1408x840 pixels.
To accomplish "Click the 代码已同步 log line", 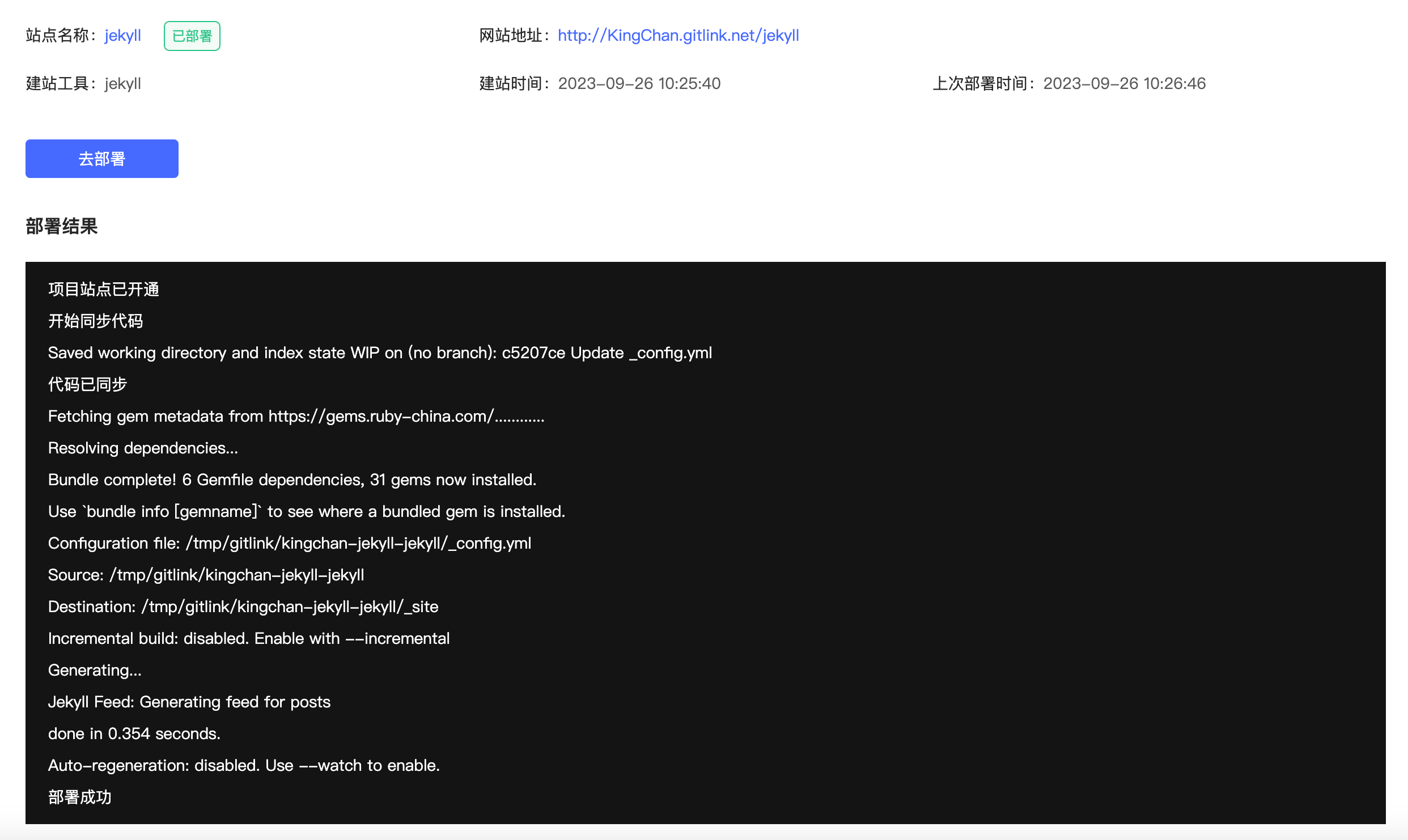I will click(88, 385).
